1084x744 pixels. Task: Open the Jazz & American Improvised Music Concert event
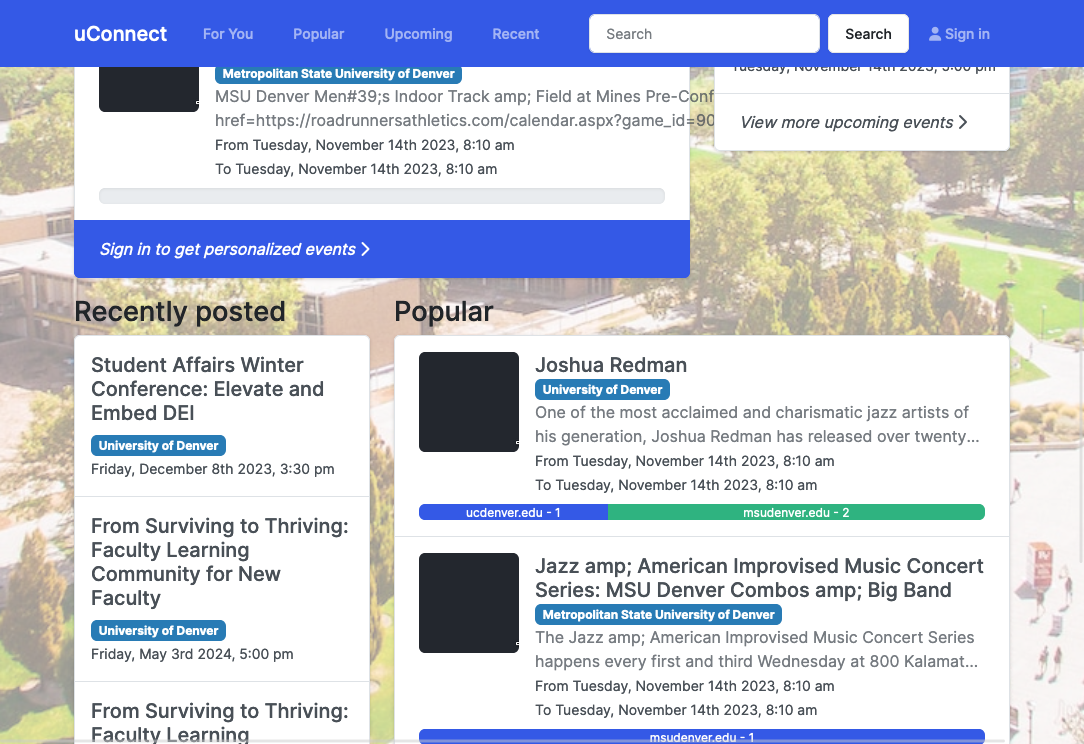(x=759, y=578)
